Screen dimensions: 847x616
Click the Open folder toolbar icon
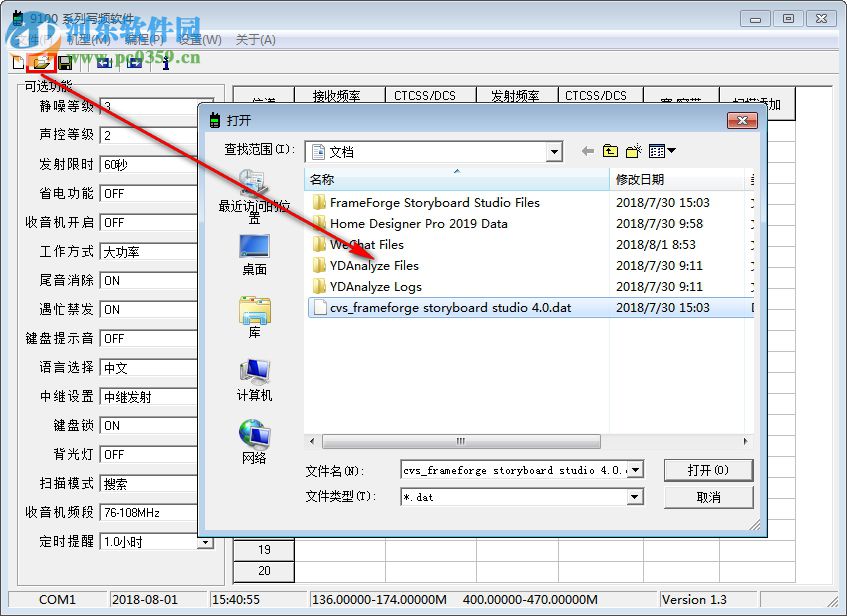pos(42,63)
